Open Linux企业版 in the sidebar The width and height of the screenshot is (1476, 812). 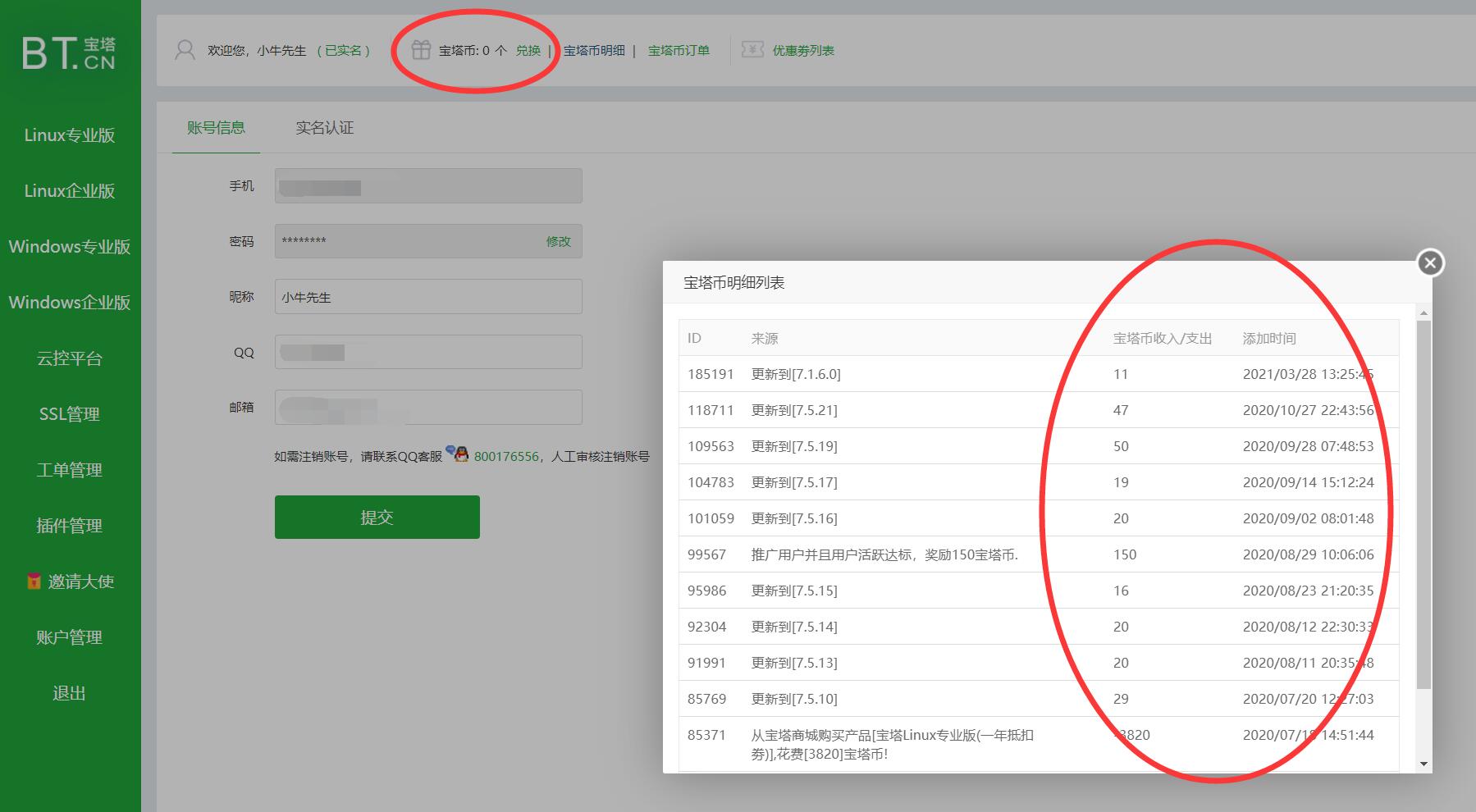[x=70, y=191]
